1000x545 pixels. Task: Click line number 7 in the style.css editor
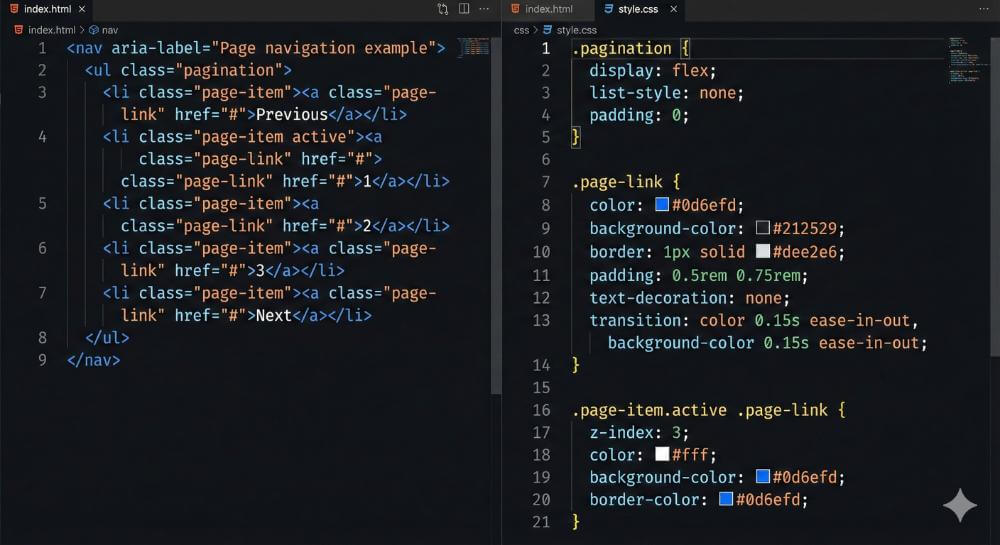545,182
